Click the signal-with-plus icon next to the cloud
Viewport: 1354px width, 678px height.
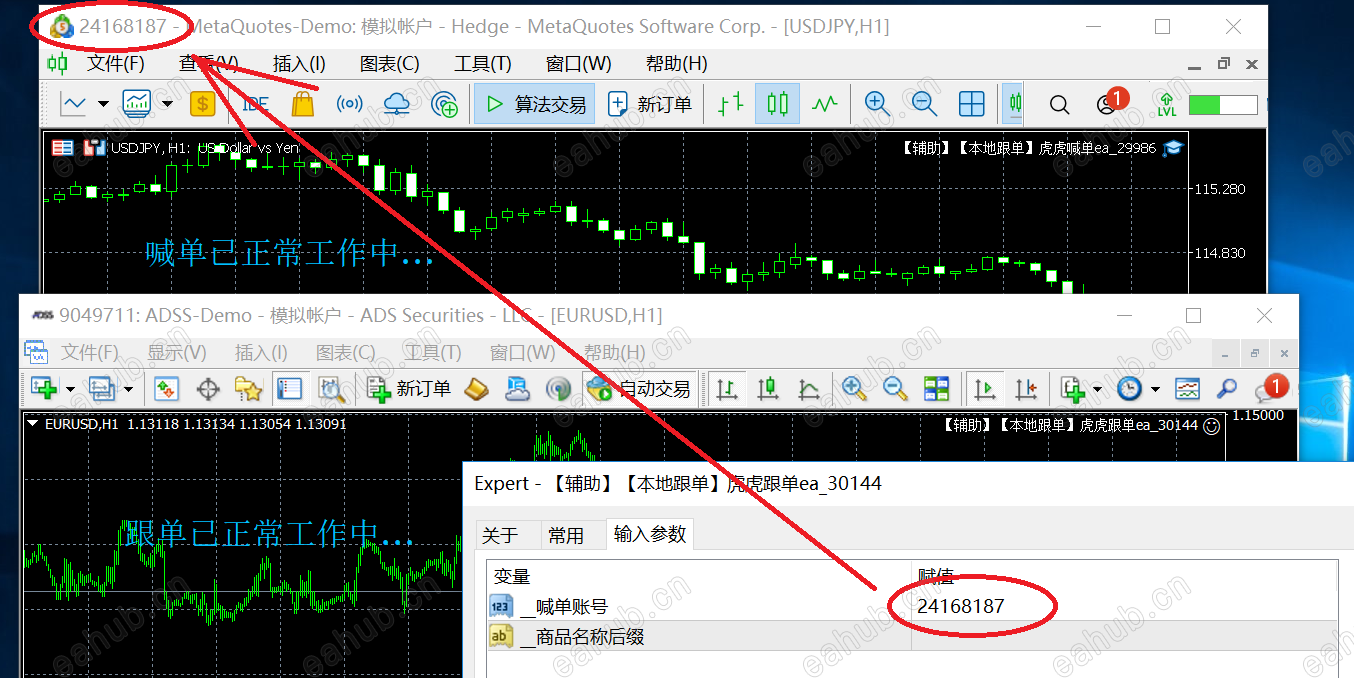tap(444, 103)
